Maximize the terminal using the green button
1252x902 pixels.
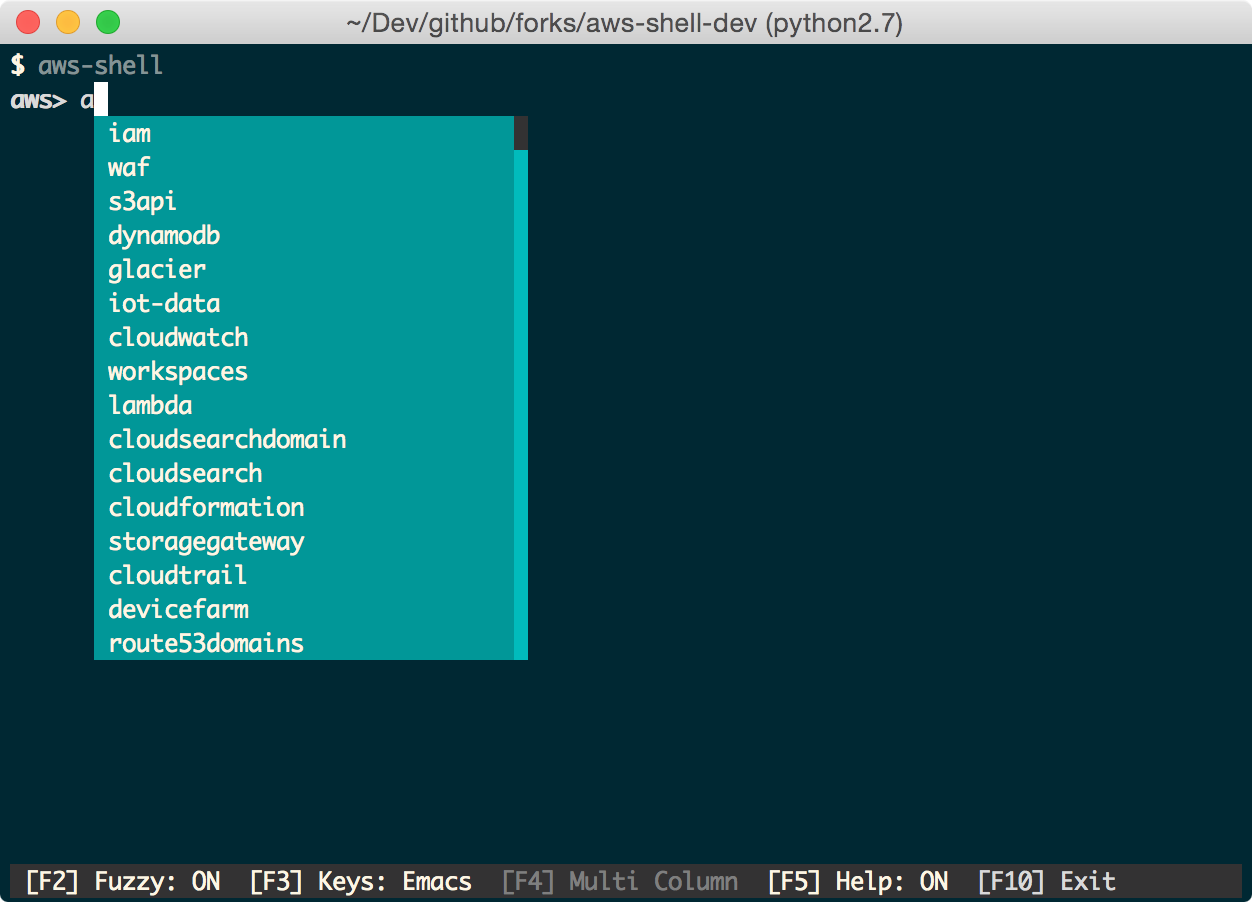click(x=107, y=21)
